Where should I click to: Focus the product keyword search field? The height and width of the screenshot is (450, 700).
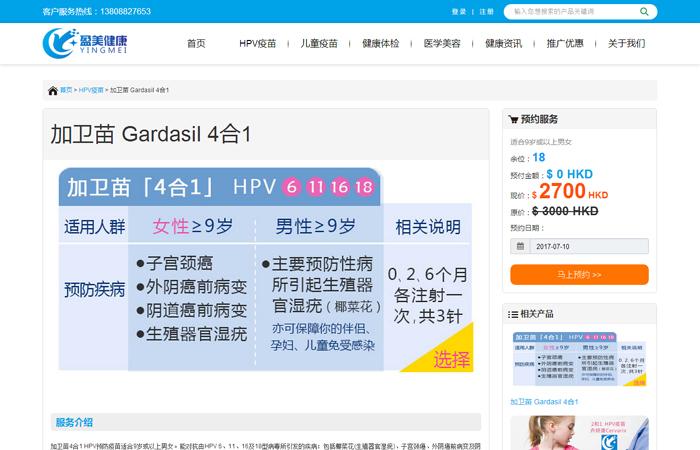point(574,12)
